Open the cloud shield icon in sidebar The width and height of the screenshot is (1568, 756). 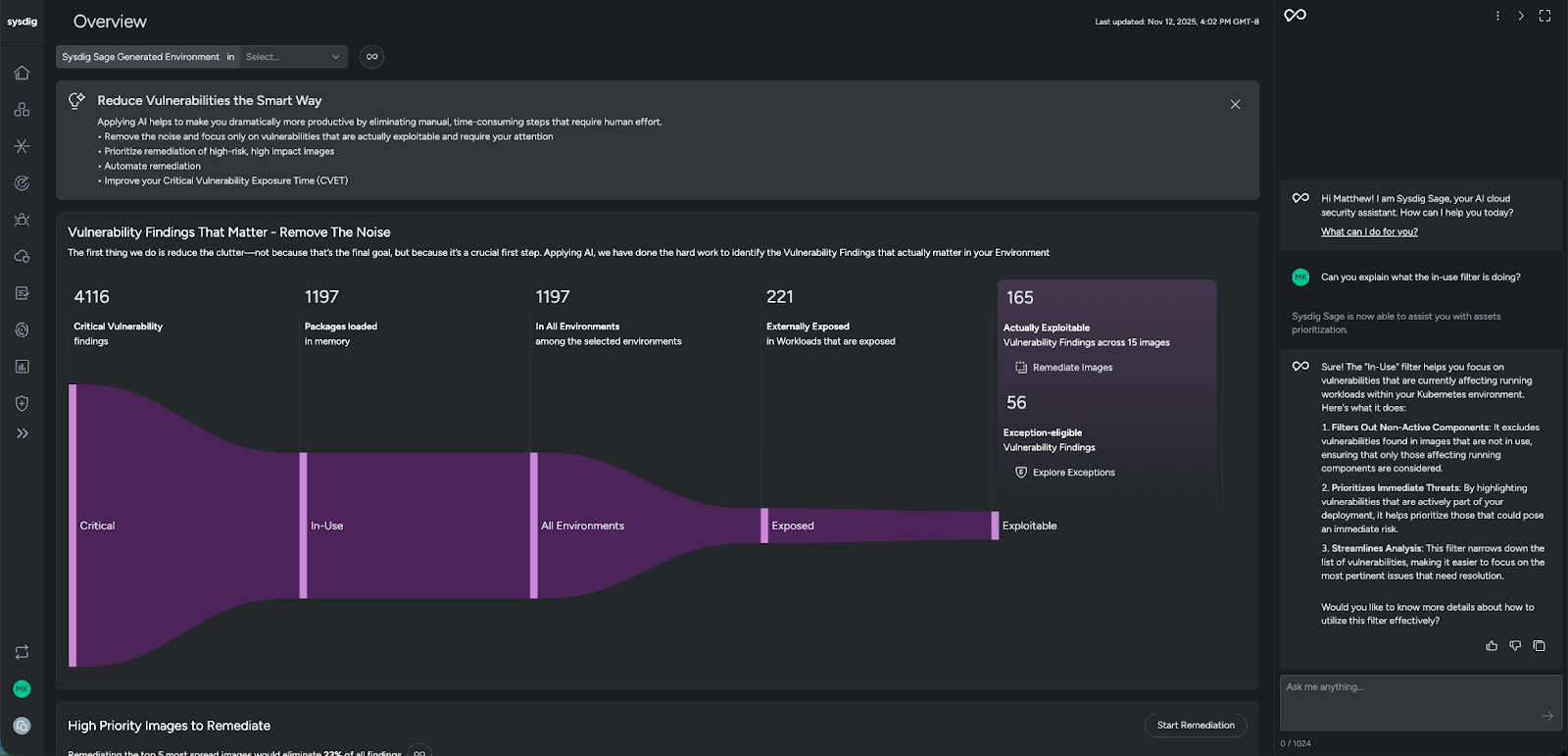coord(22,256)
